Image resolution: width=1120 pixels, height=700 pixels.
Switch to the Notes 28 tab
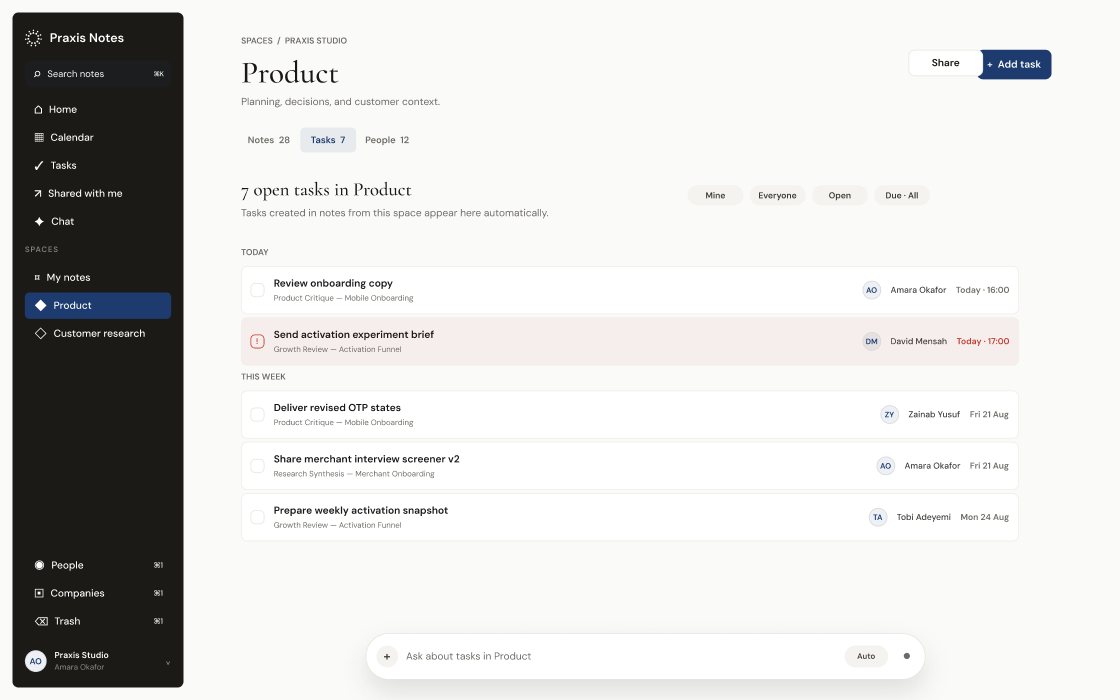point(269,140)
